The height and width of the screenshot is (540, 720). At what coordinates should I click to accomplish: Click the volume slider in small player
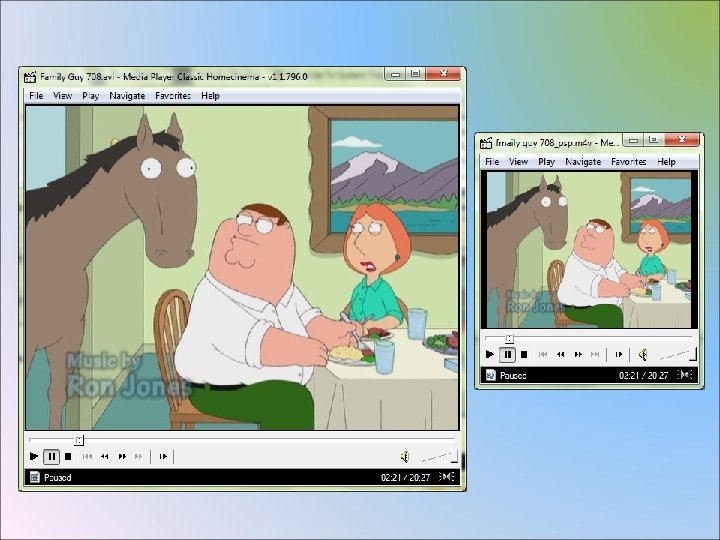click(678, 354)
